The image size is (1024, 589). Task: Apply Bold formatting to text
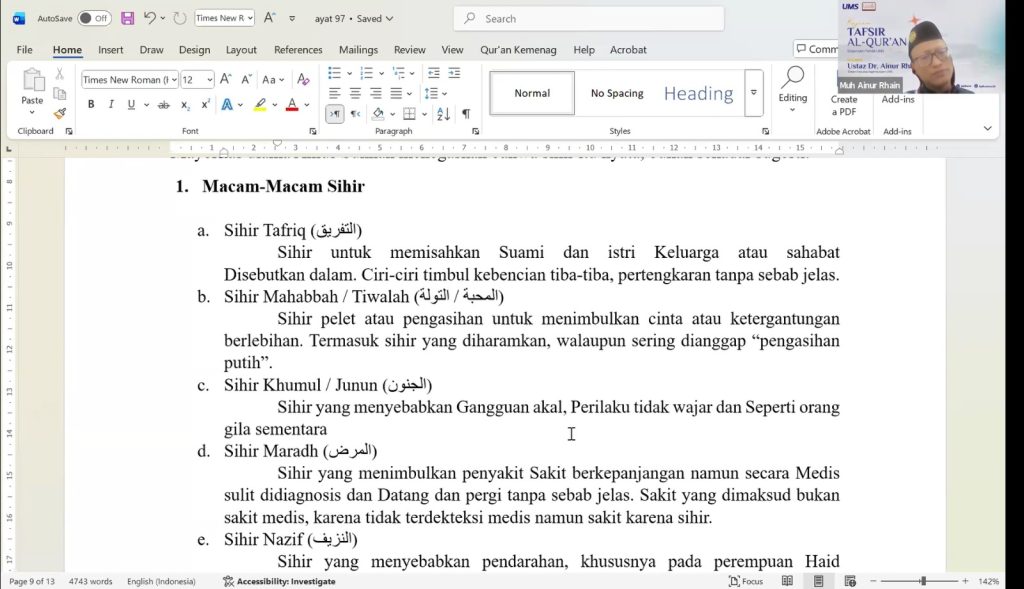(x=91, y=104)
